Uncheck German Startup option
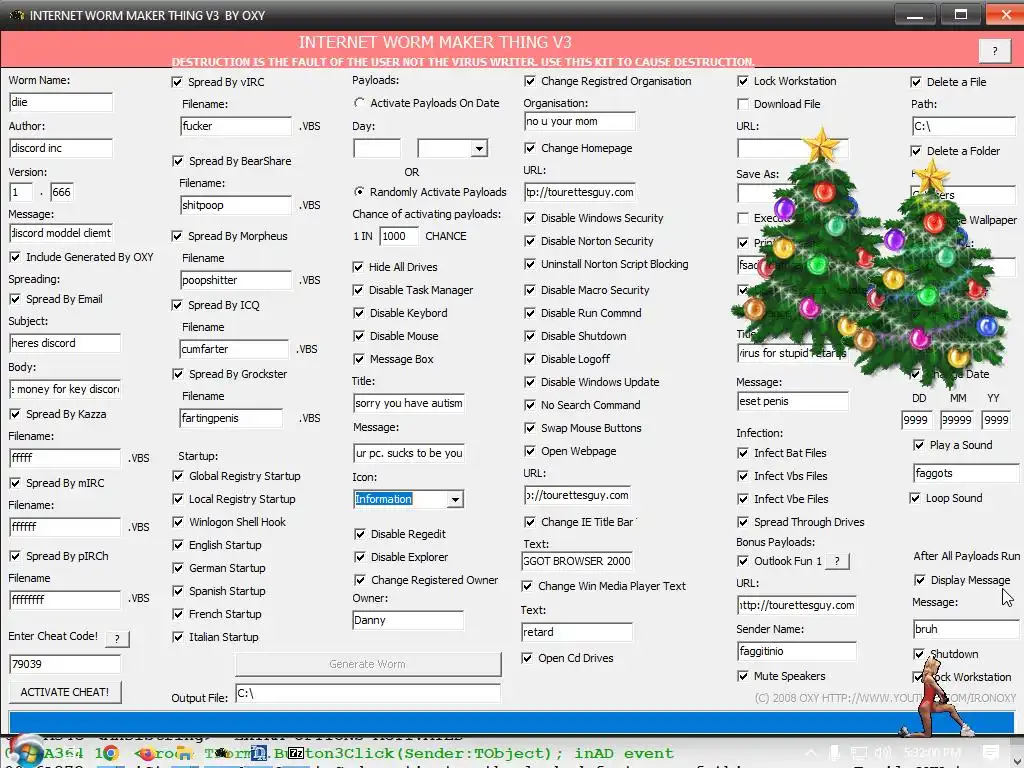The width and height of the screenshot is (1024, 768). click(x=178, y=568)
